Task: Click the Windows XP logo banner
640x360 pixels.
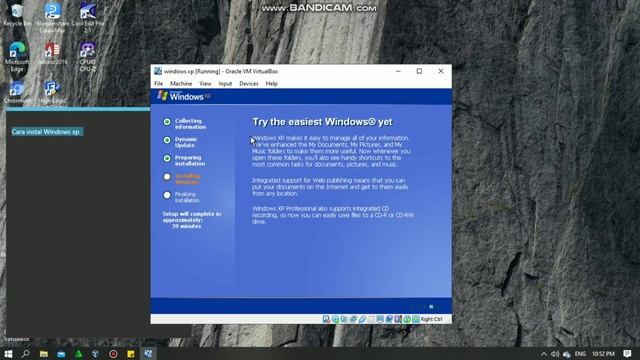Action: [184, 96]
